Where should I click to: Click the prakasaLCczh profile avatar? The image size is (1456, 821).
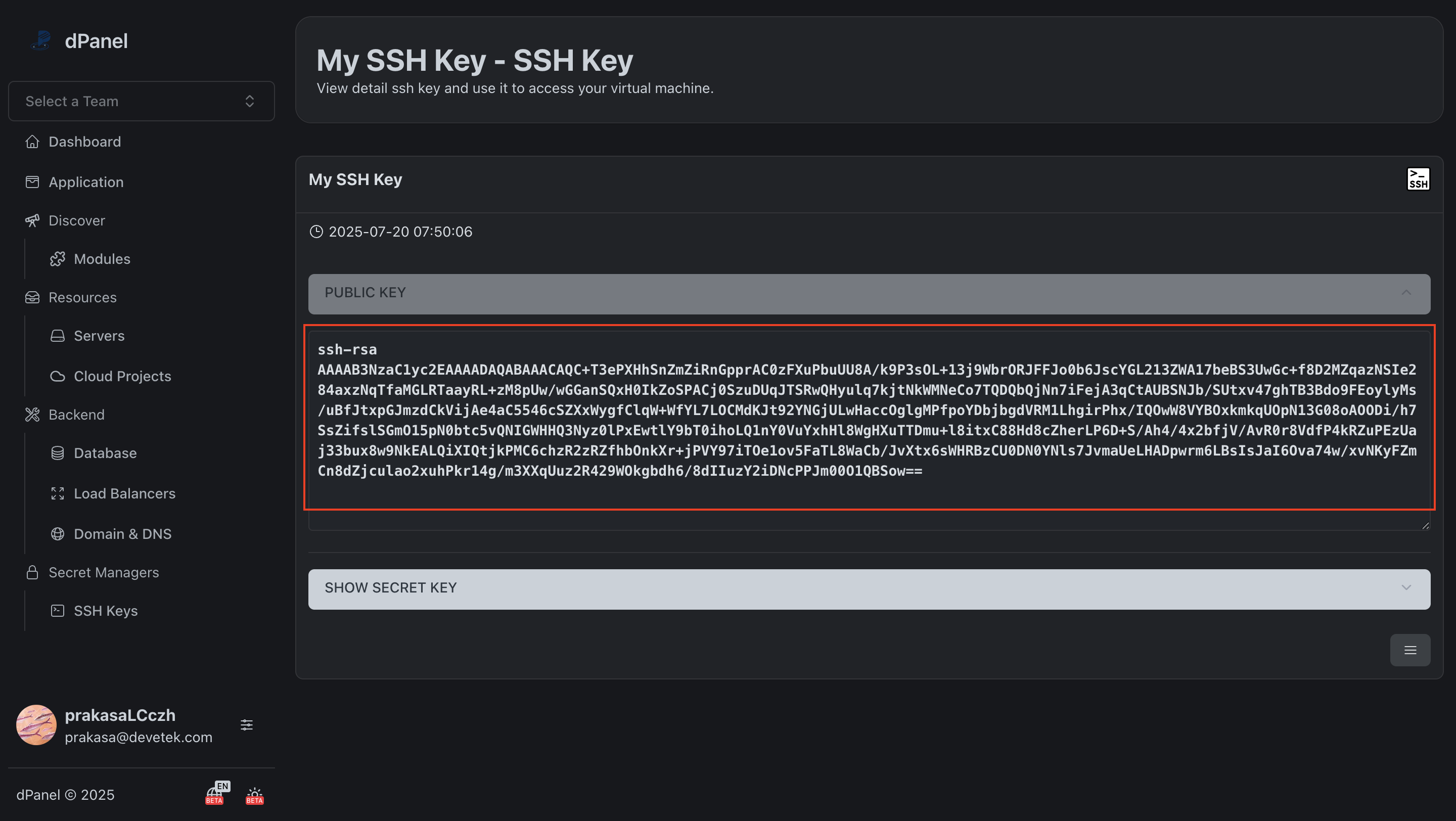[36, 725]
